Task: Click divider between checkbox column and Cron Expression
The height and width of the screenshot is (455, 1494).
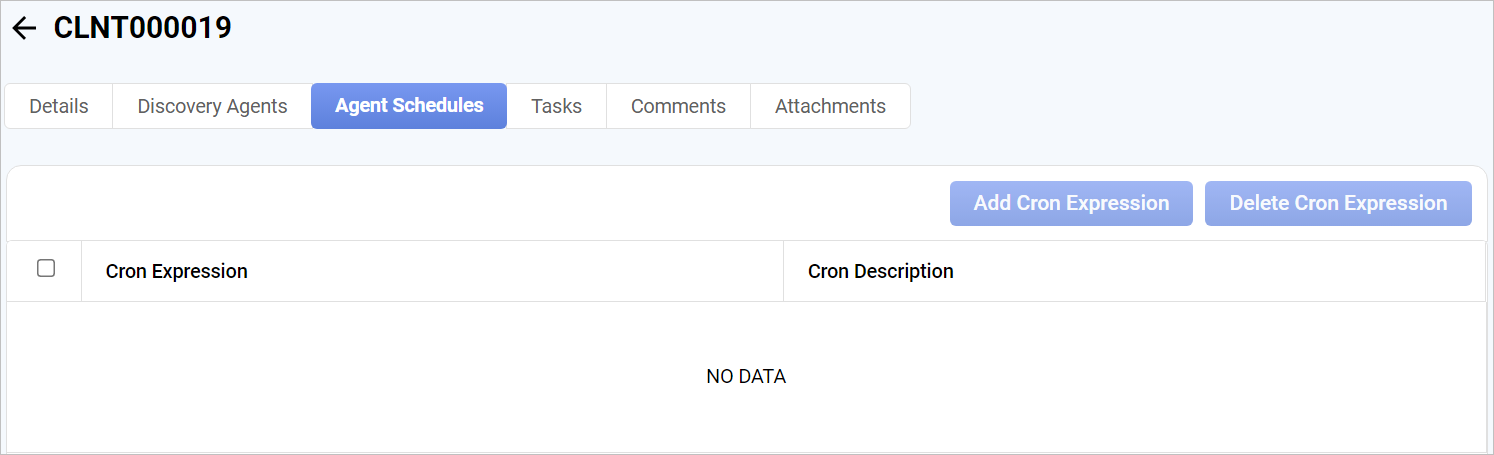Action: point(81,271)
